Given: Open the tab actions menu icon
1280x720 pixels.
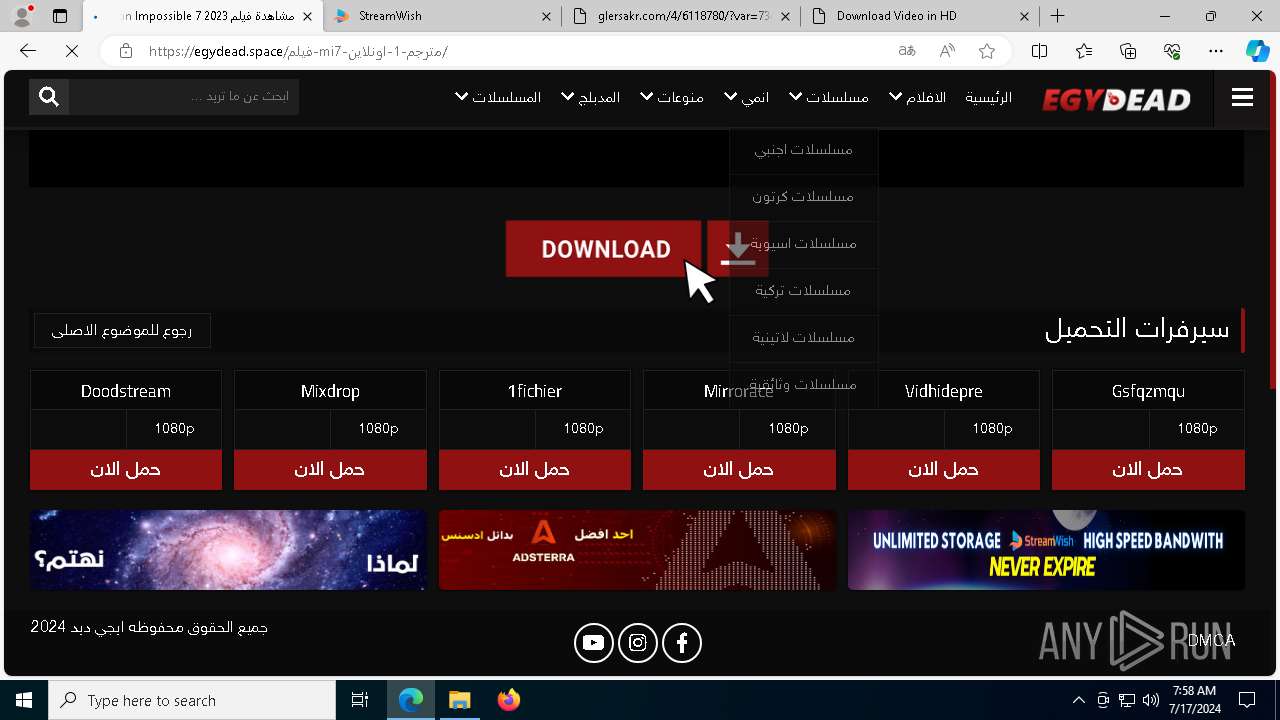Looking at the screenshot, I should coord(60,16).
